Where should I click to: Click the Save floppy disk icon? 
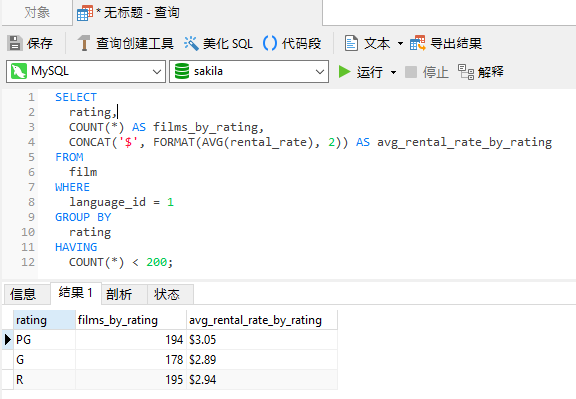click(15, 43)
